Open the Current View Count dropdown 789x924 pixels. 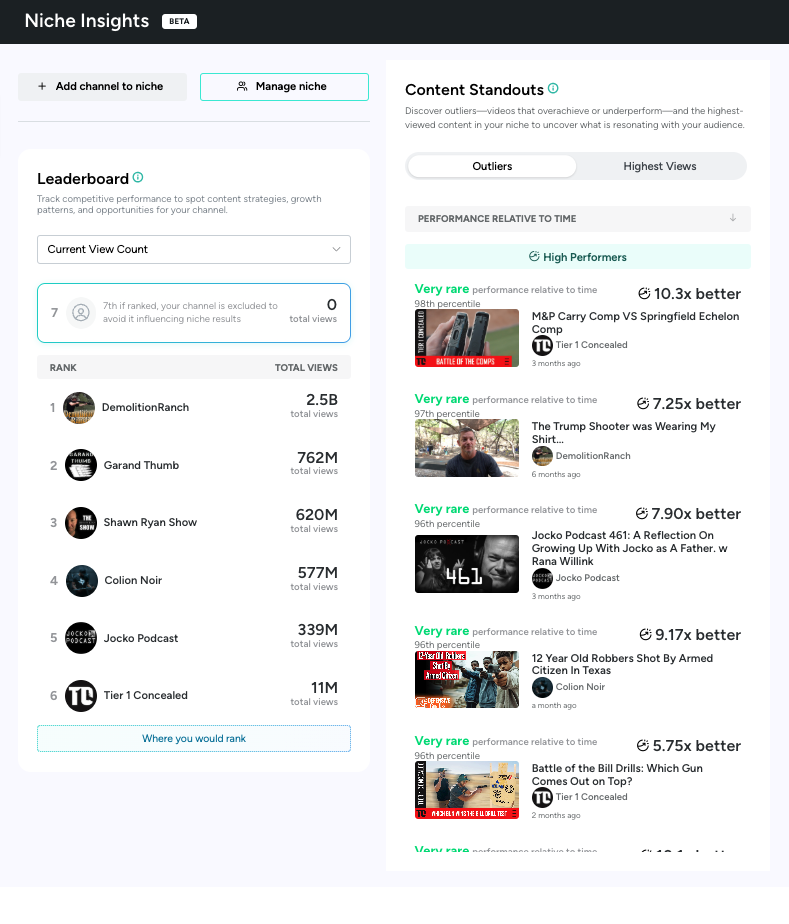point(194,249)
